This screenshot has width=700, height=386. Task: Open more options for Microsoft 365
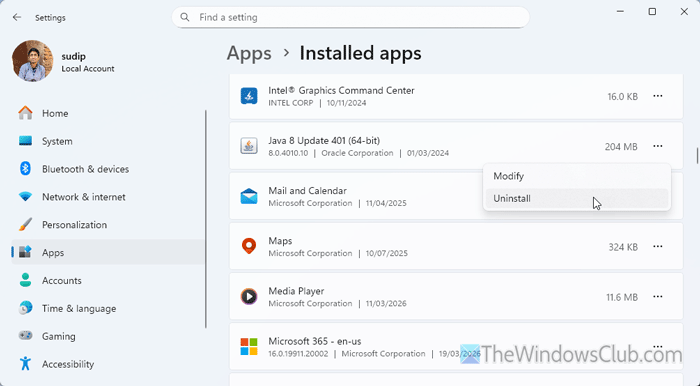pos(658,346)
